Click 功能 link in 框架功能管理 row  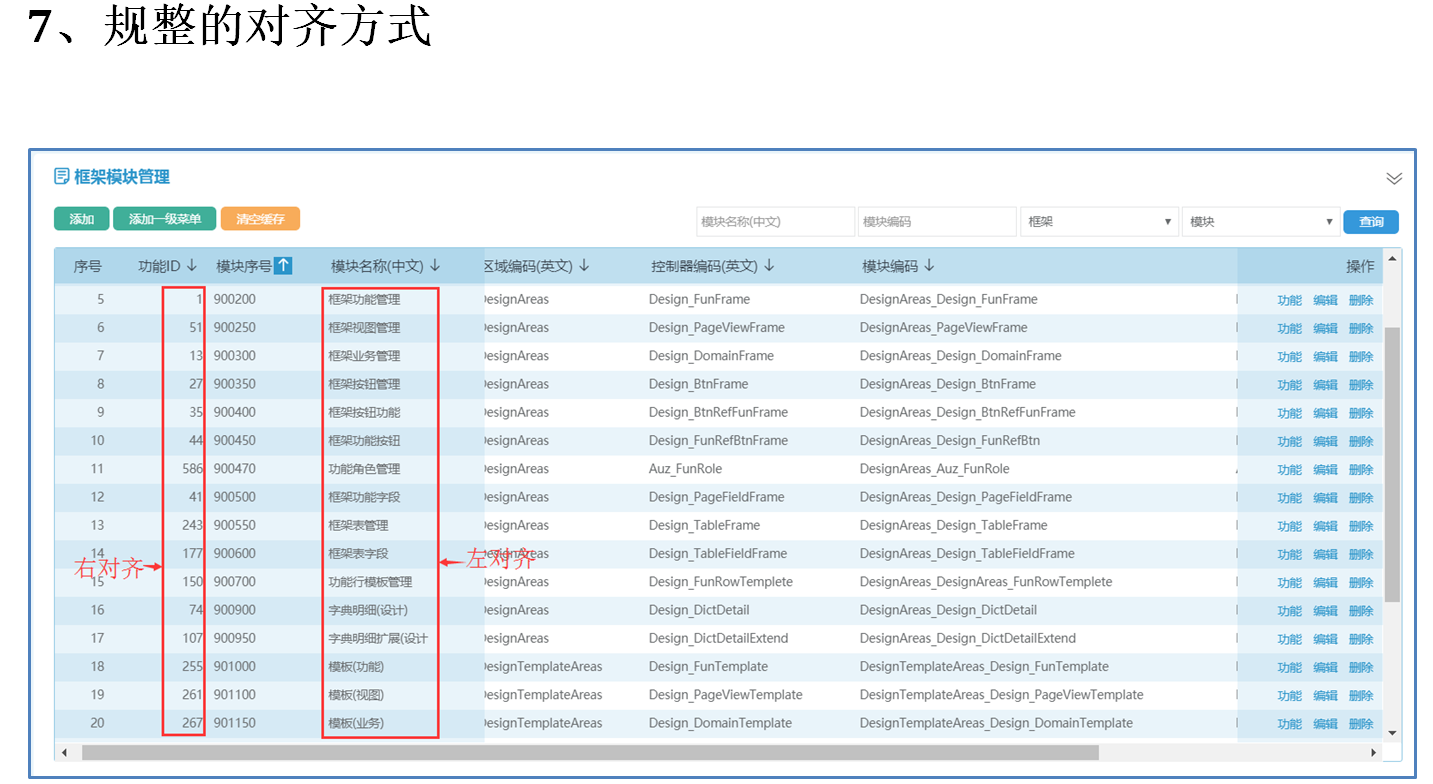tap(1289, 300)
